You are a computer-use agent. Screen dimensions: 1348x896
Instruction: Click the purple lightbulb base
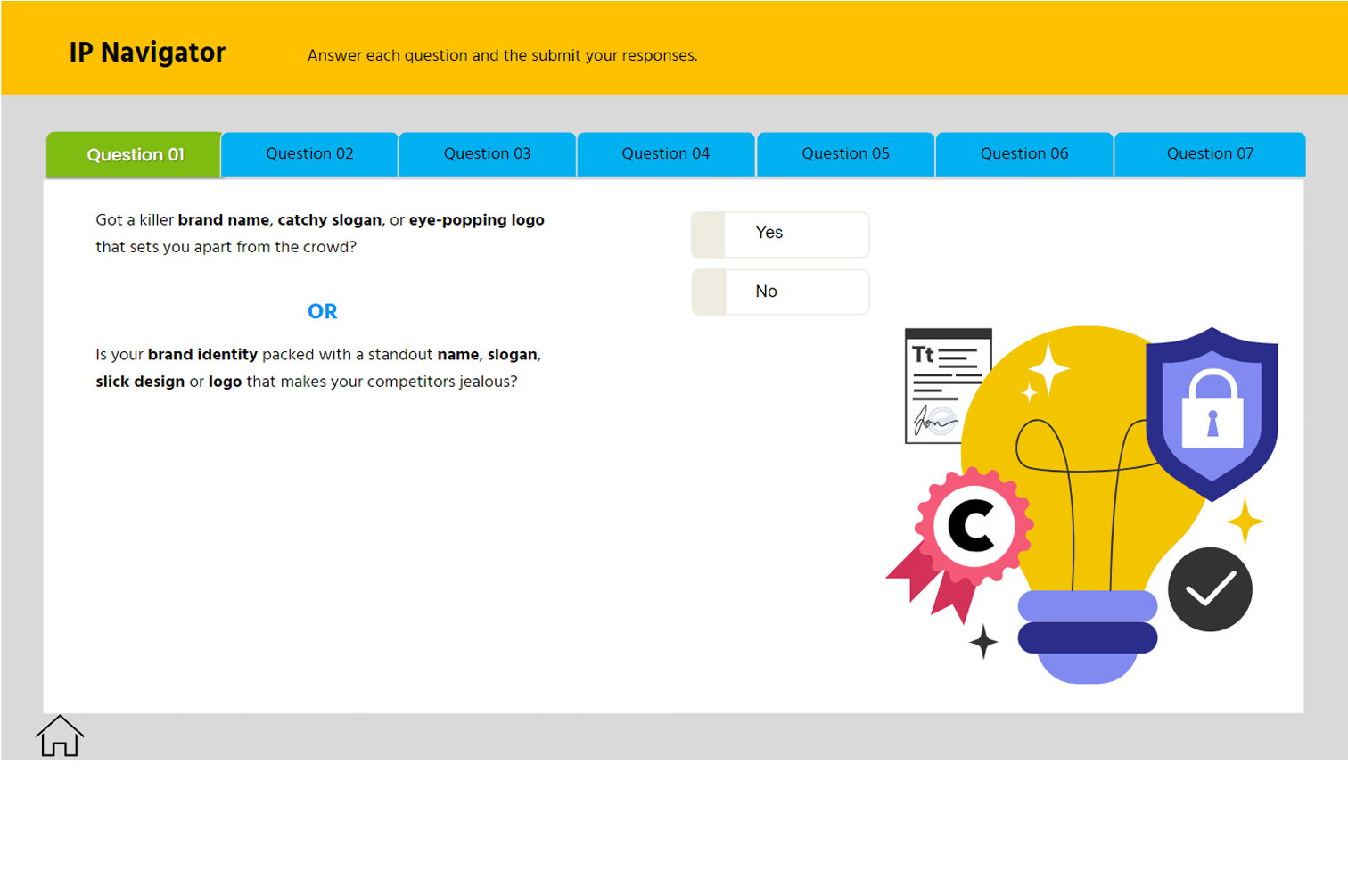coord(1088,636)
